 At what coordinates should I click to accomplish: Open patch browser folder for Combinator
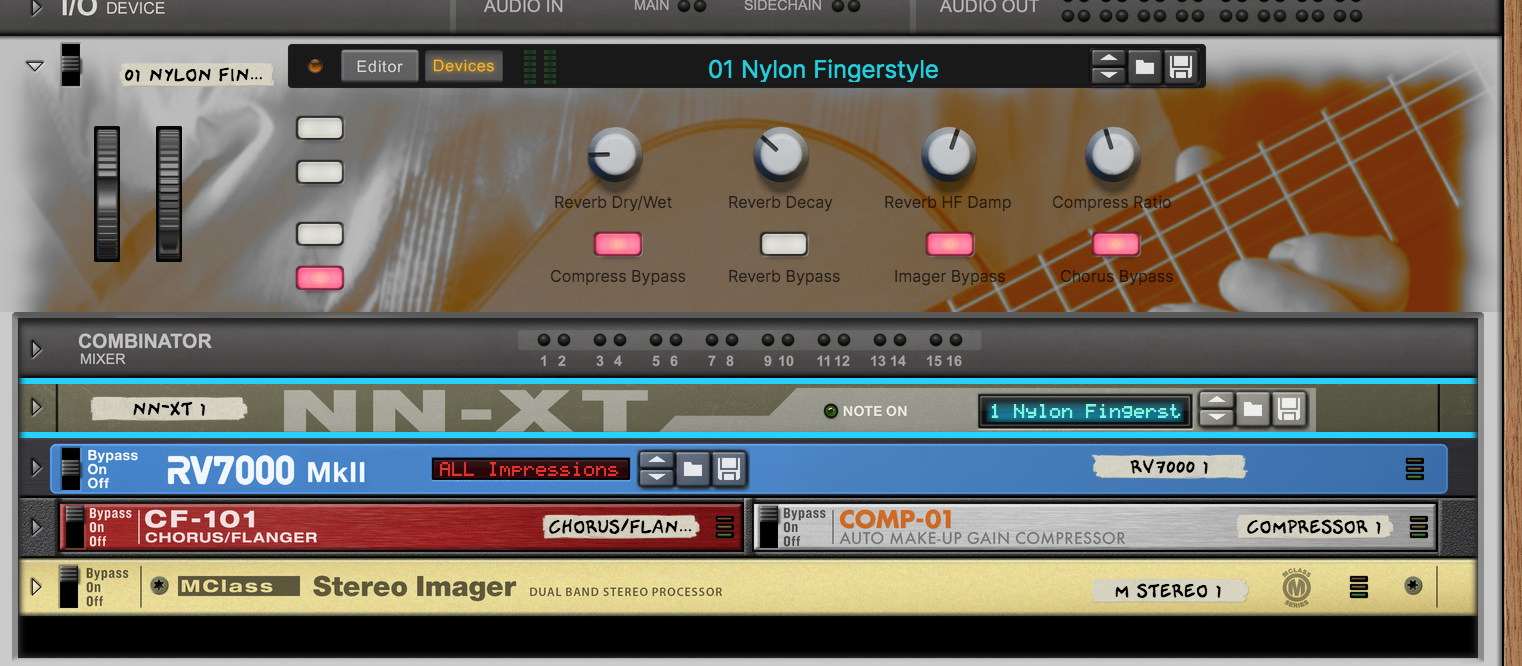(1145, 67)
